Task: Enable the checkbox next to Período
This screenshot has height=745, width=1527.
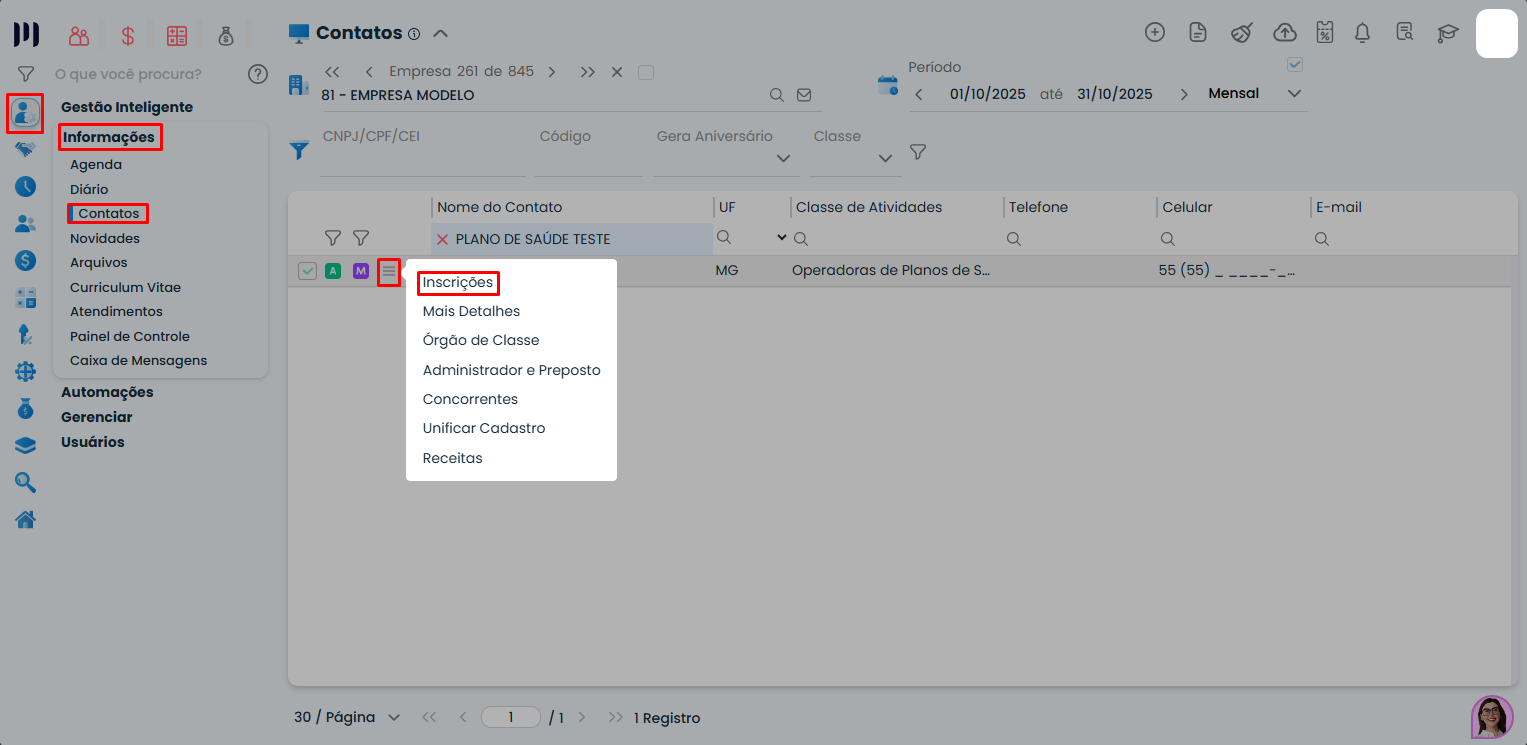Action: coord(1294,64)
